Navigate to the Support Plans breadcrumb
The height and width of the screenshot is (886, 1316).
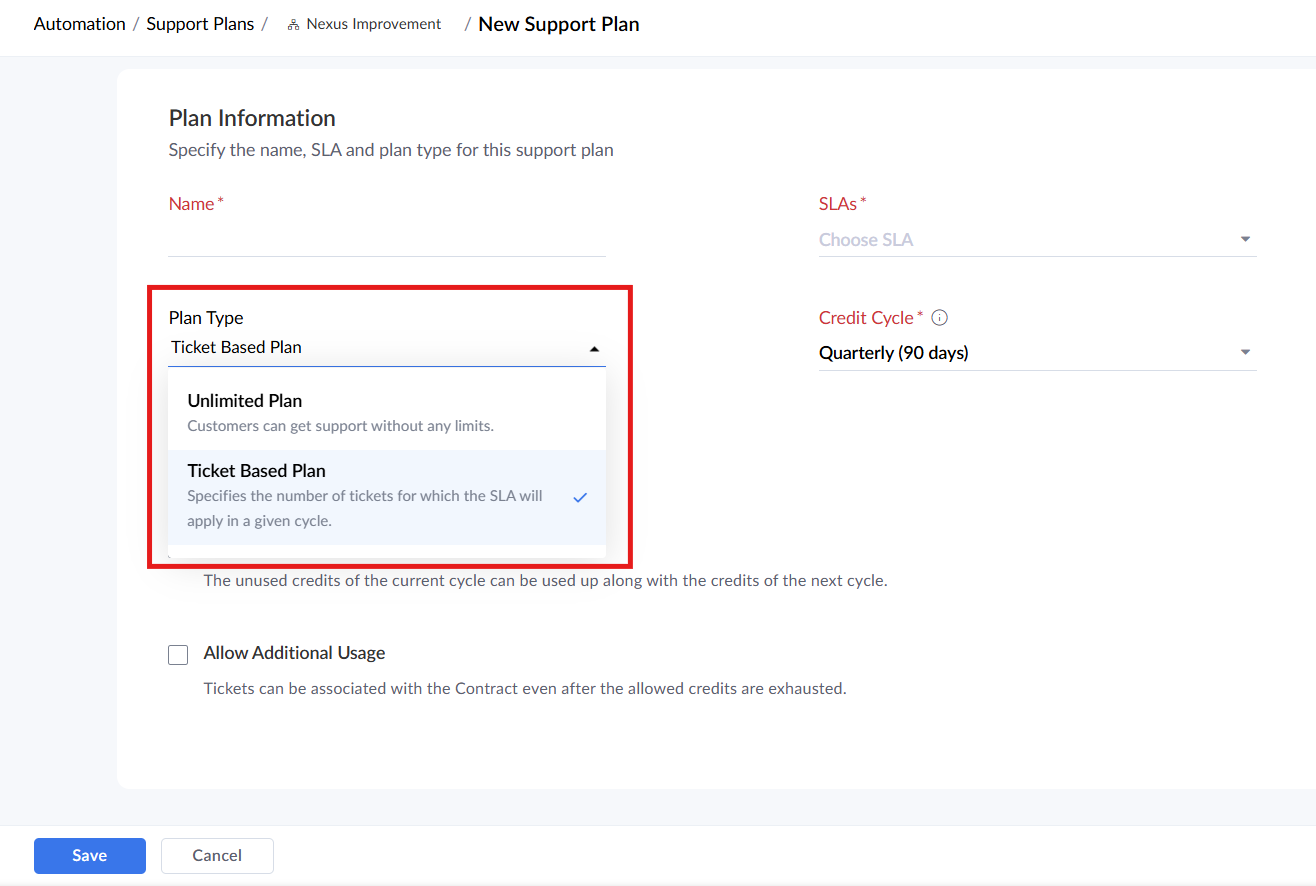pos(200,24)
